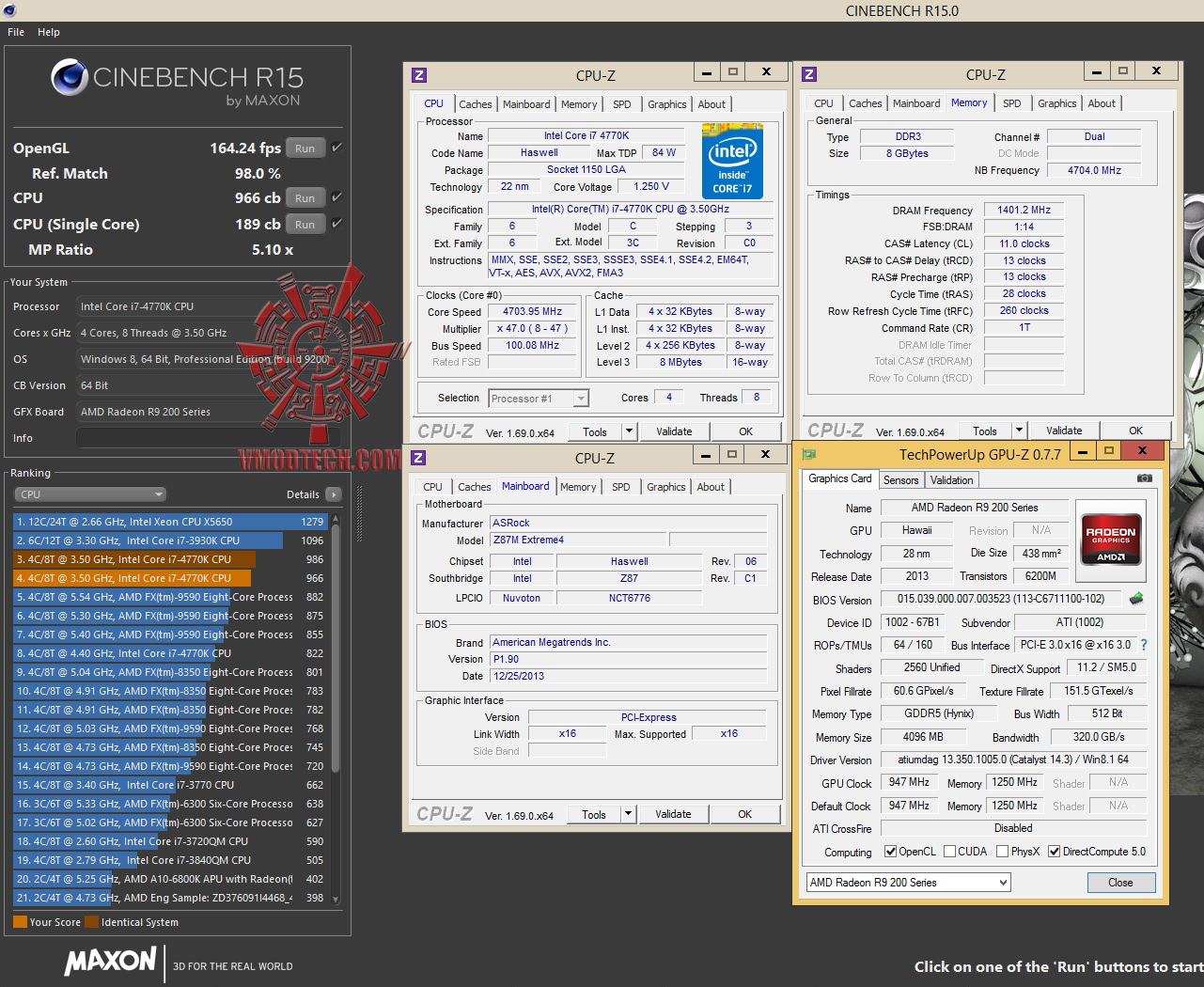Viewport: 1204px width, 987px height.
Task: Open the CPU tab in the CPU-Z Memory-tab window
Action: pyautogui.click(x=824, y=103)
